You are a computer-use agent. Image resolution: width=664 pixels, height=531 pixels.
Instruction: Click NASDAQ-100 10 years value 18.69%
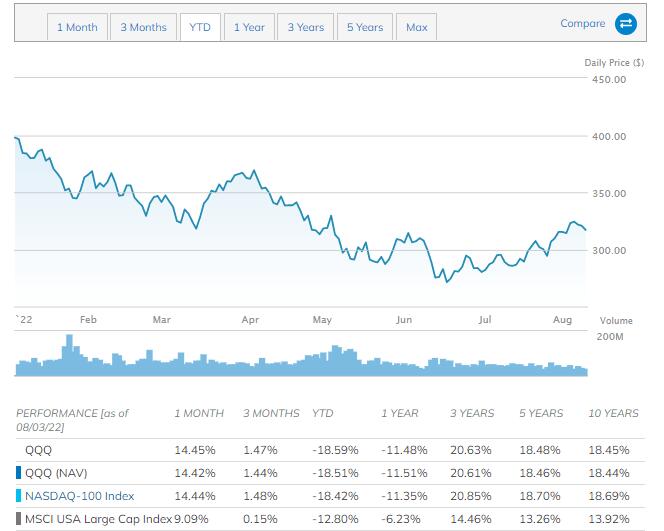(x=609, y=496)
